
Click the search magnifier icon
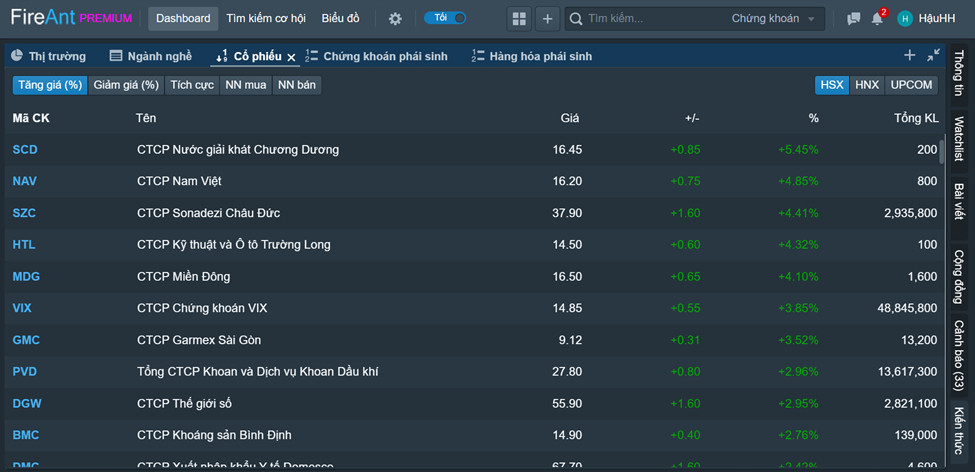coord(576,19)
